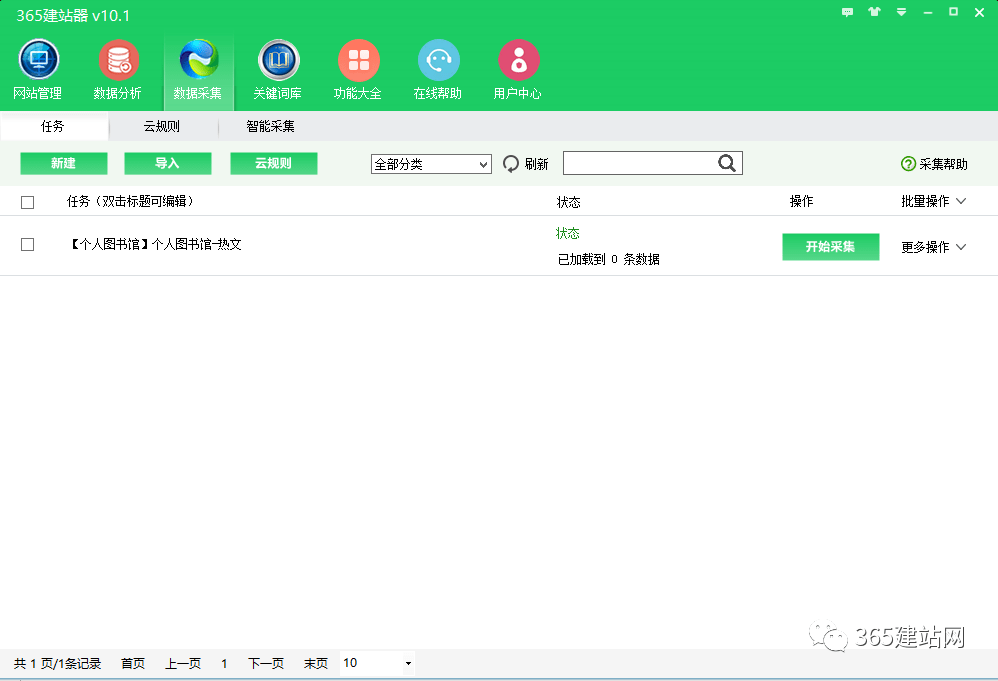Open the 全部分类 category dropdown
998x681 pixels.
click(431, 164)
